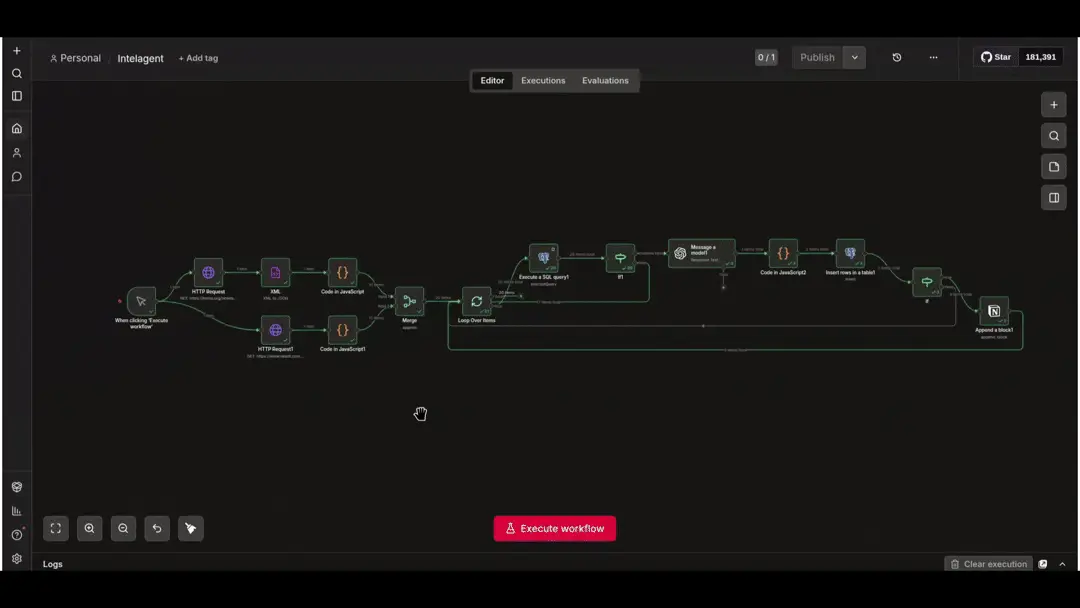The image size is (1080, 608).
Task: Select the If node before Notion
Action: click(x=927, y=282)
